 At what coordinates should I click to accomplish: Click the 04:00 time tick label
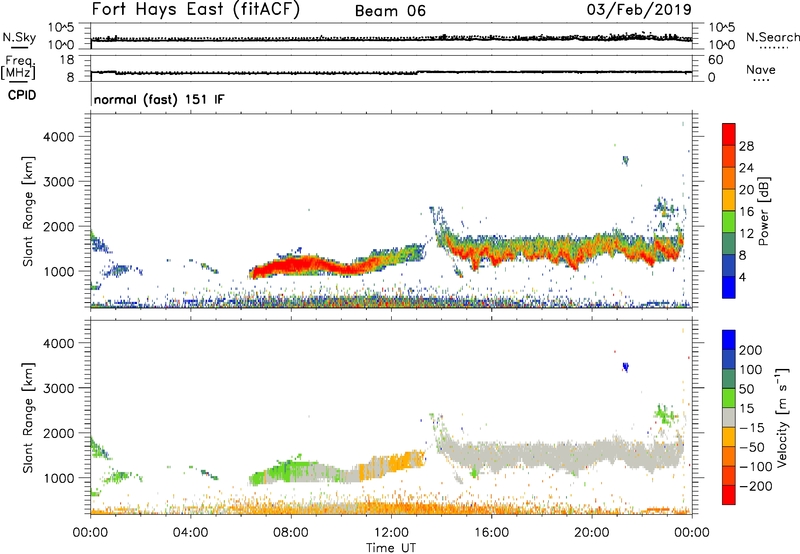coord(190,533)
